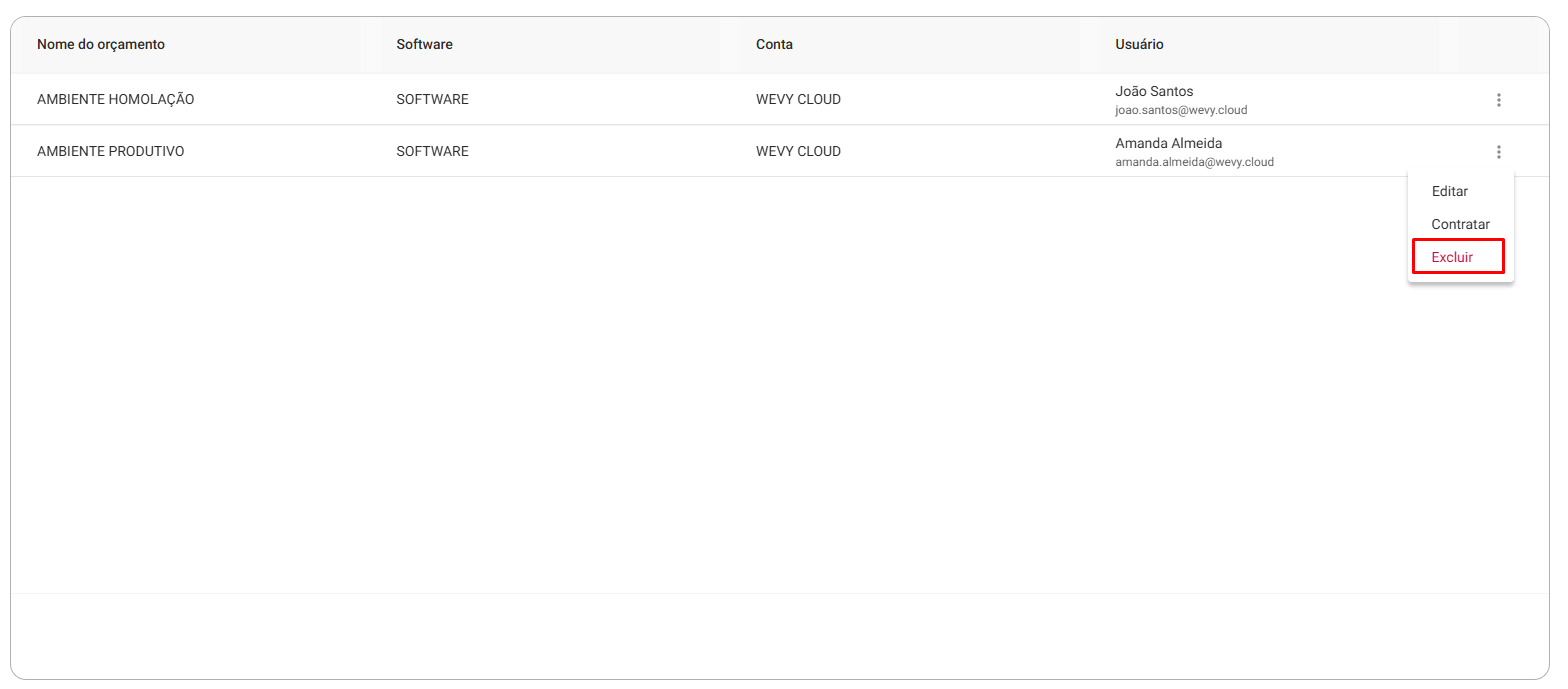The height and width of the screenshot is (689, 1568).
Task: Sort by Nome do orçamento column header
Action: 101,44
